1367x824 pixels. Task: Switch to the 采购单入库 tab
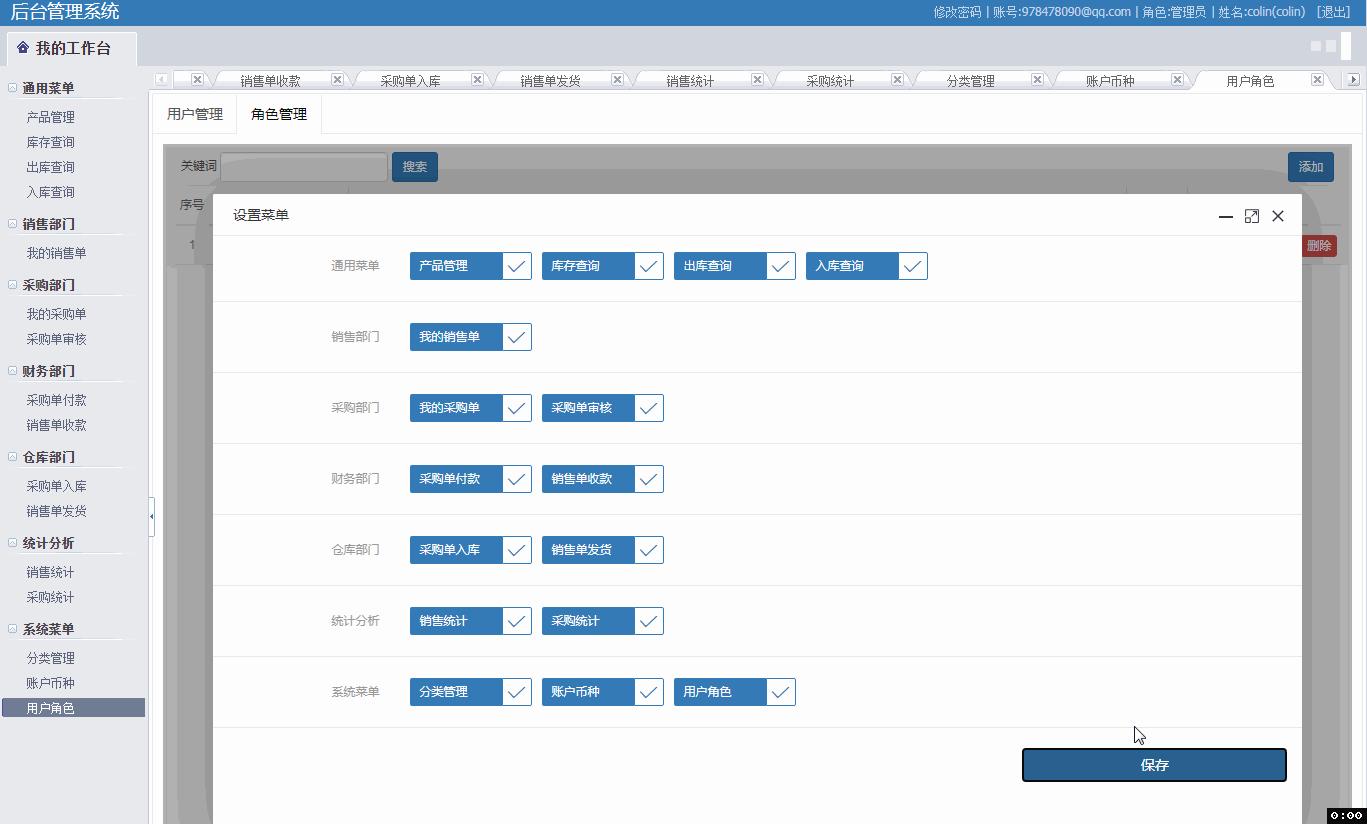[410, 81]
